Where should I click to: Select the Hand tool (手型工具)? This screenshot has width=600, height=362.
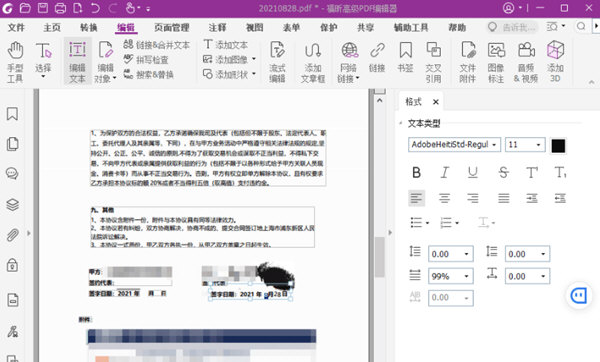(x=15, y=62)
